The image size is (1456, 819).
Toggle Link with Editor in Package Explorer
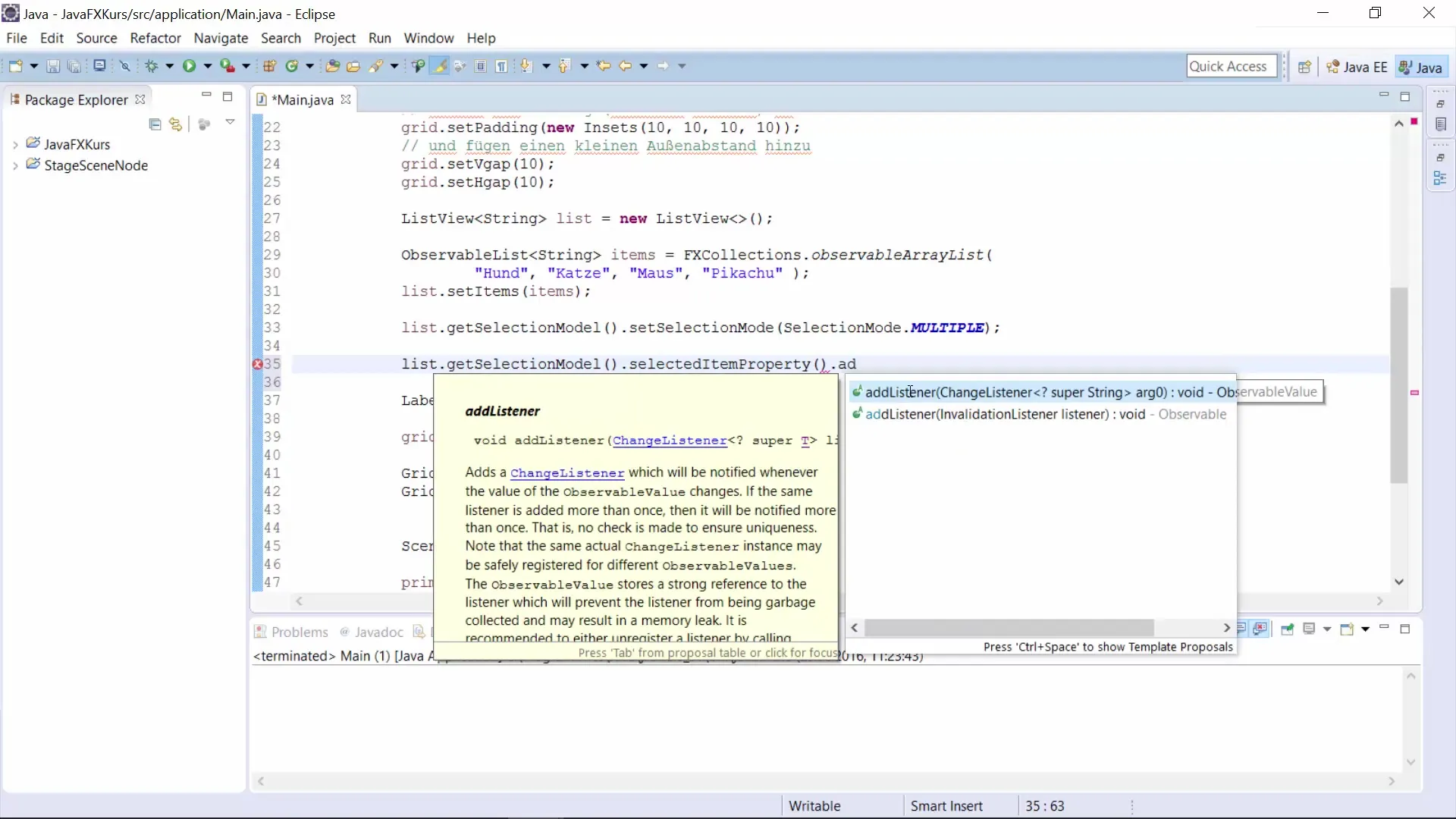(x=176, y=124)
